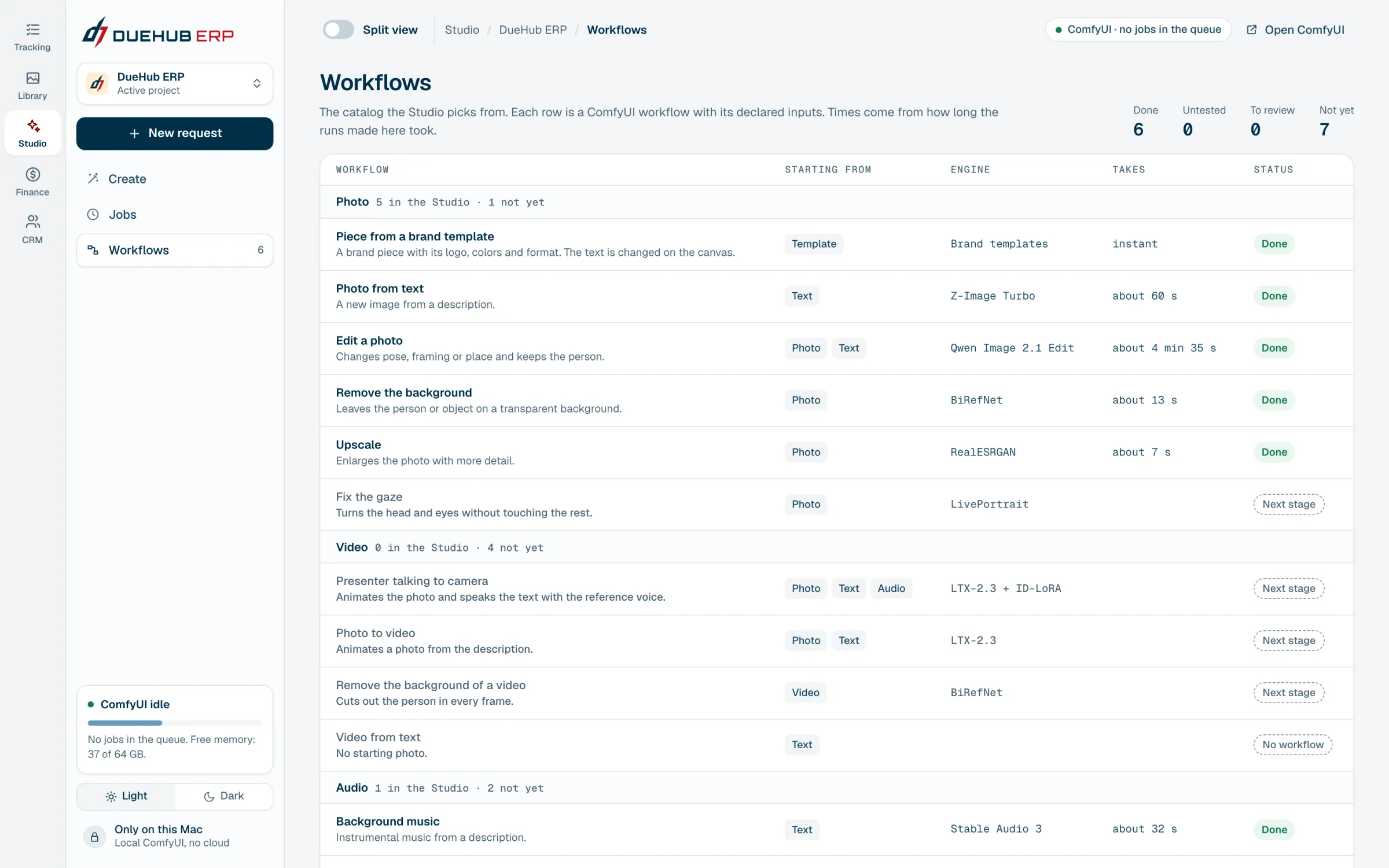Click the plus icon in New request
The height and width of the screenshot is (868, 1389).
click(x=134, y=133)
